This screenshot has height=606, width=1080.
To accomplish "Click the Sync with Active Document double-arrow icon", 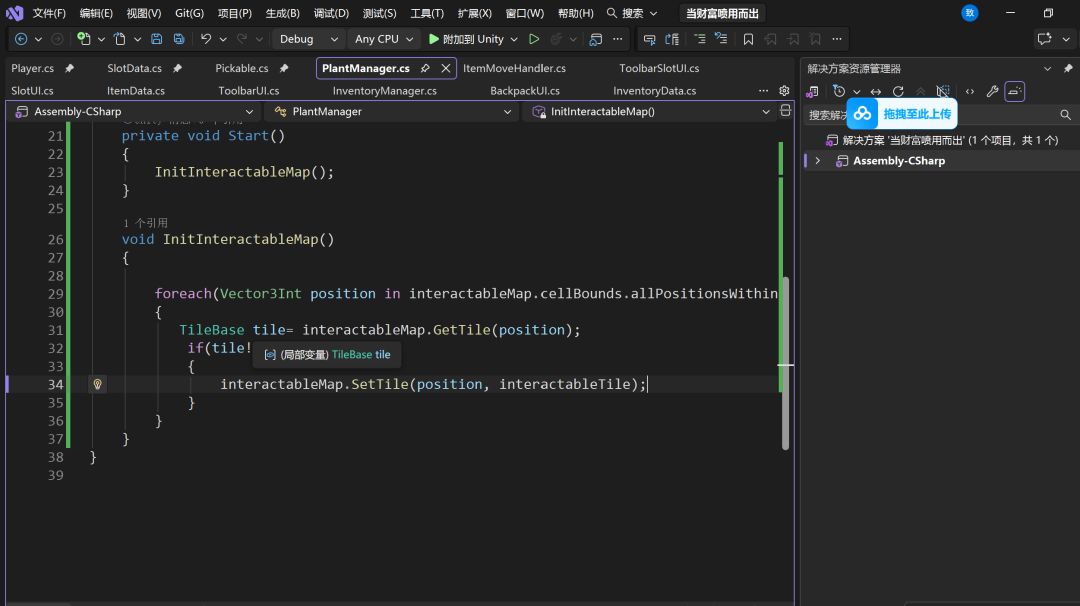I will point(875,92).
